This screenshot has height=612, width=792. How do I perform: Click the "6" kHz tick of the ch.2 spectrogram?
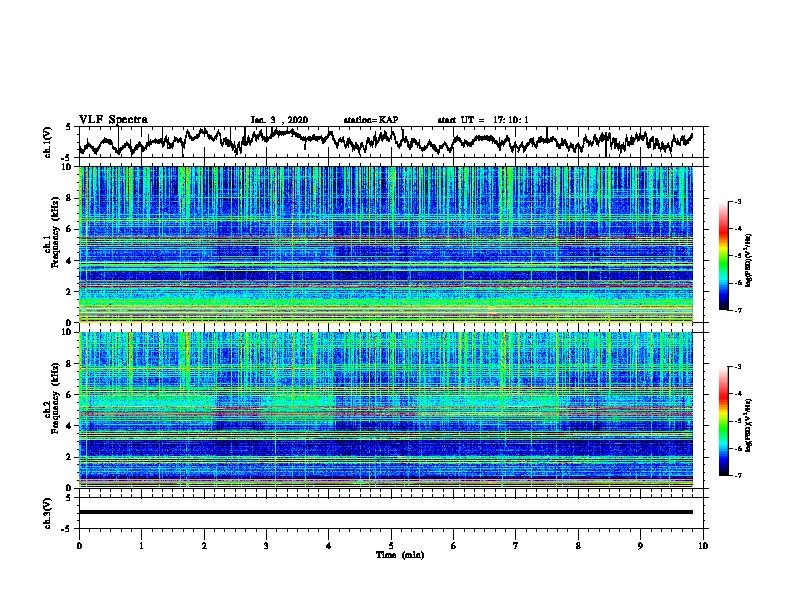click(x=70, y=395)
